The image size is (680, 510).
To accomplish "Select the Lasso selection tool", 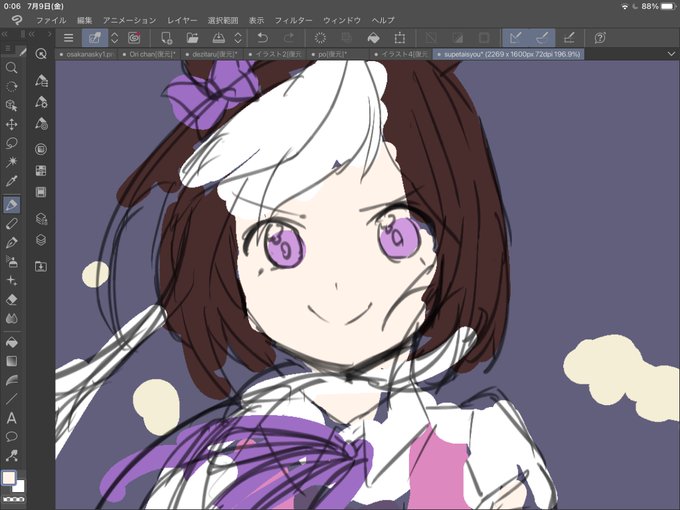I will [x=12, y=143].
